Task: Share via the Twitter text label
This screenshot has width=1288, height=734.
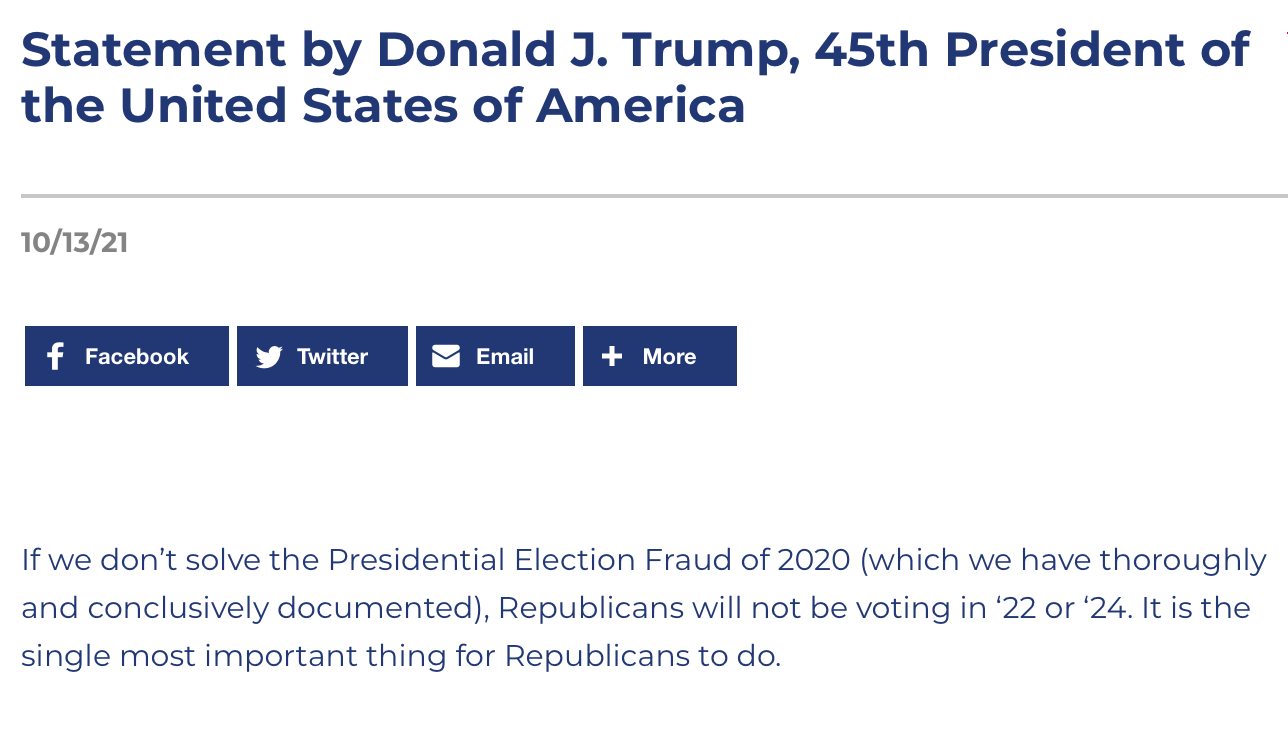Action: tap(332, 356)
